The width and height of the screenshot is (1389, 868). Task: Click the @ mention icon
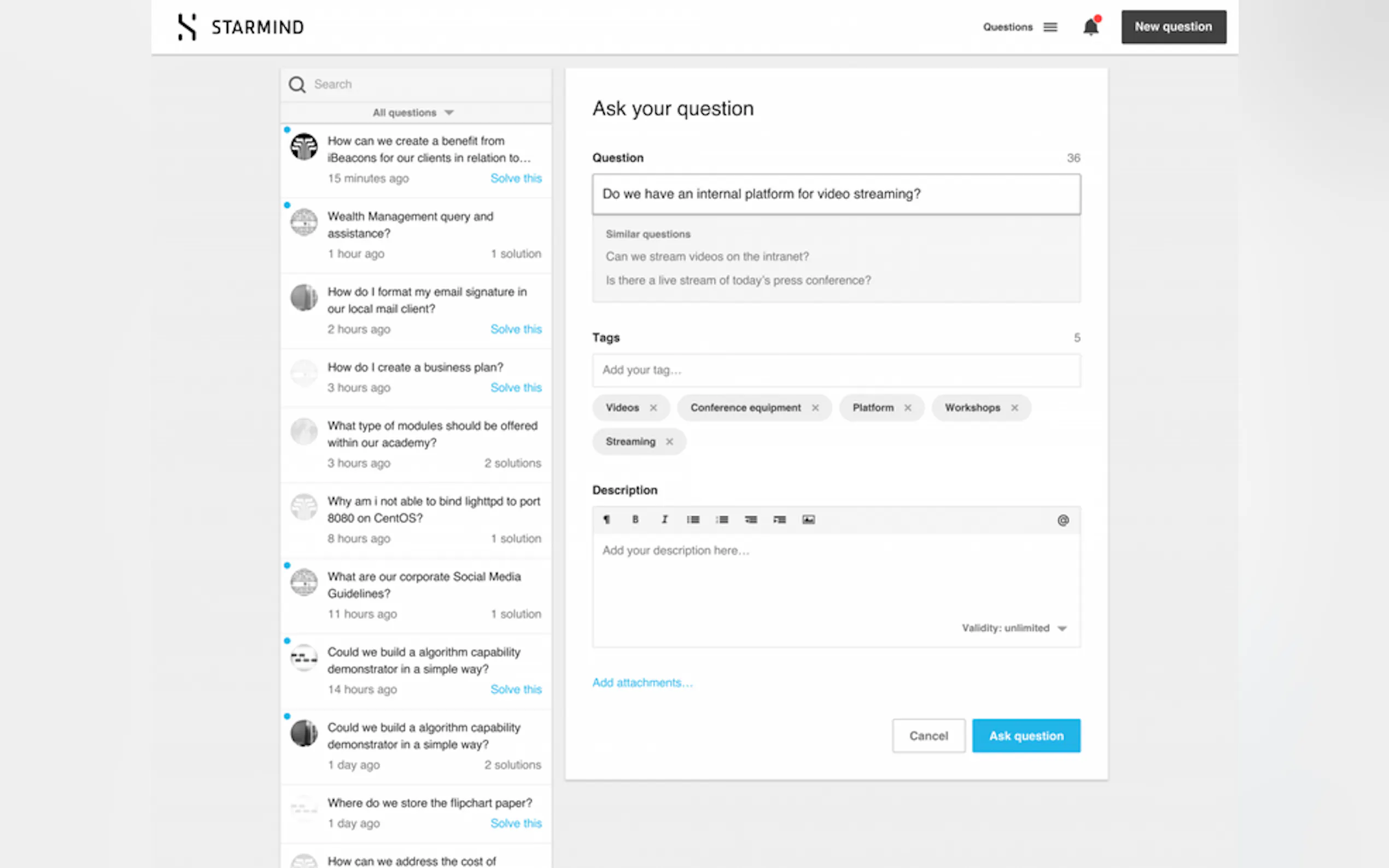1063,520
